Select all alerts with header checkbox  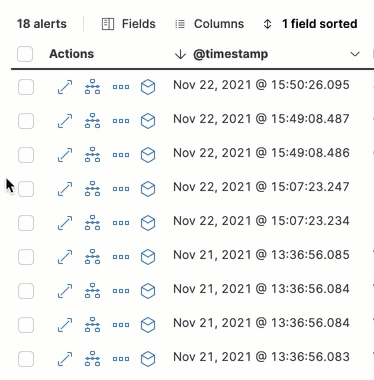point(25,54)
